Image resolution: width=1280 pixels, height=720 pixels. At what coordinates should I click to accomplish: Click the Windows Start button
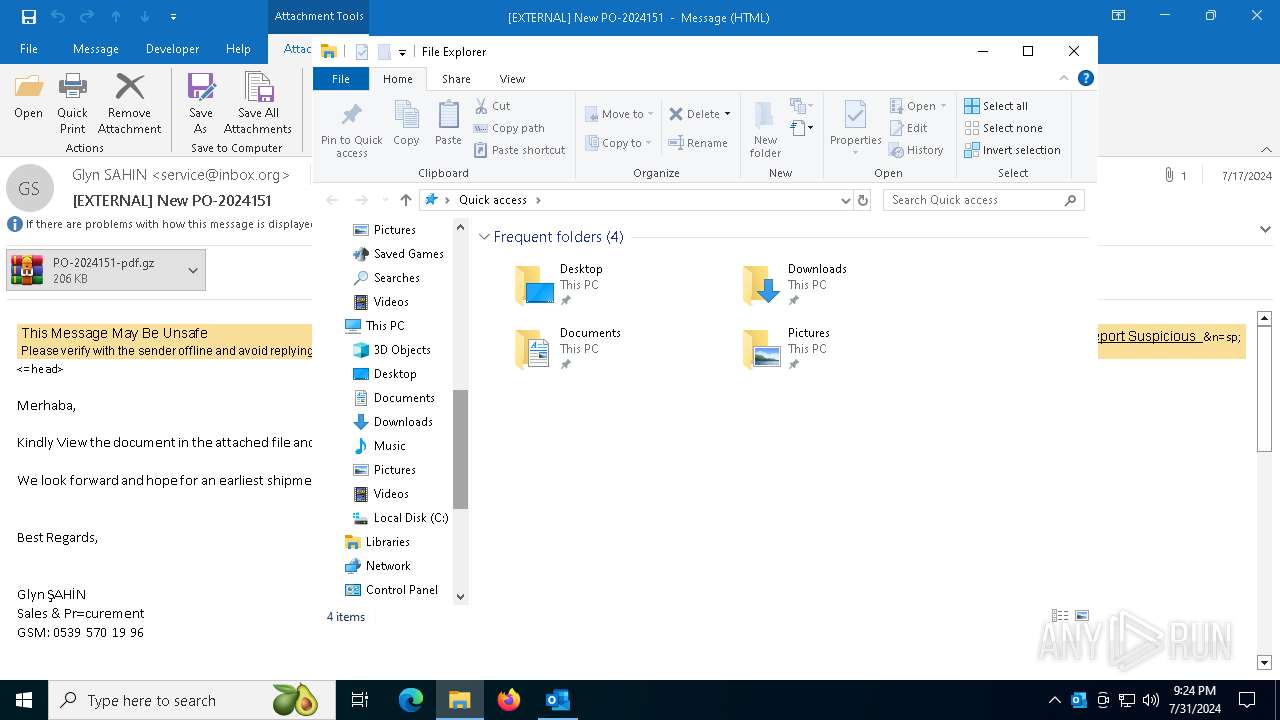point(24,700)
